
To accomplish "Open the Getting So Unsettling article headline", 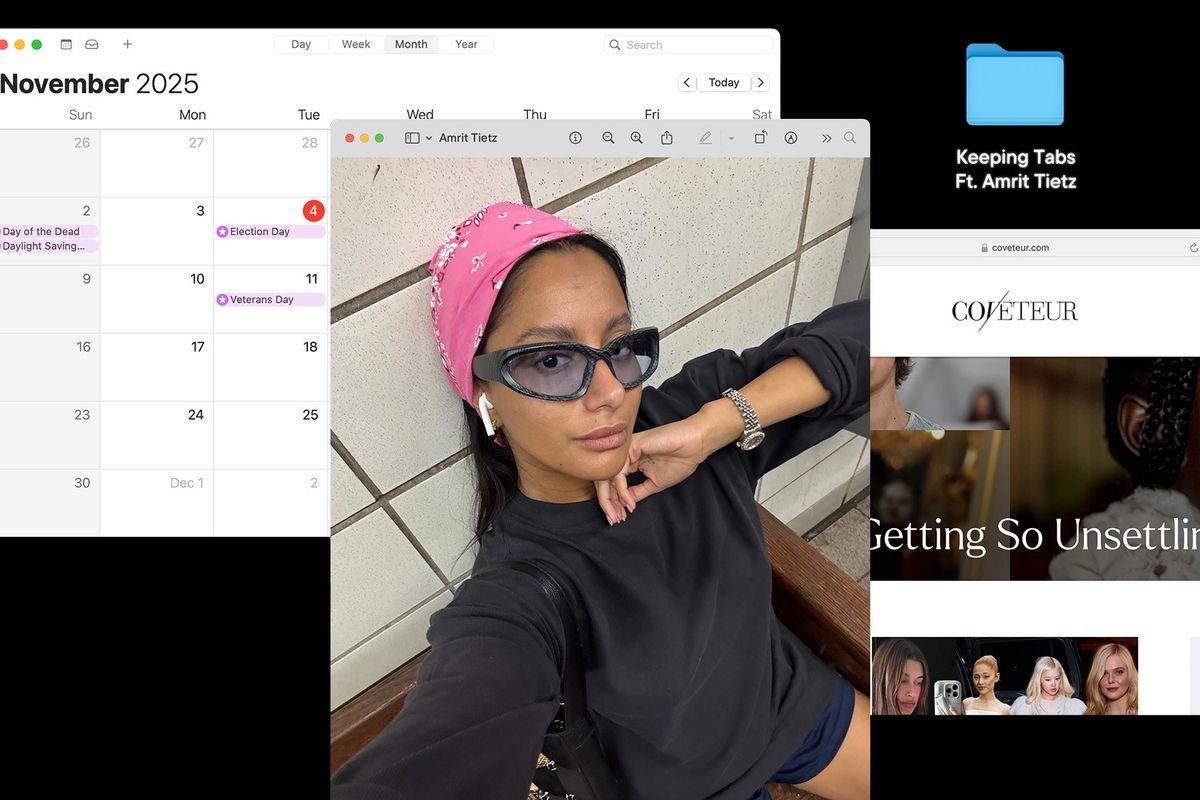I will (x=1030, y=536).
